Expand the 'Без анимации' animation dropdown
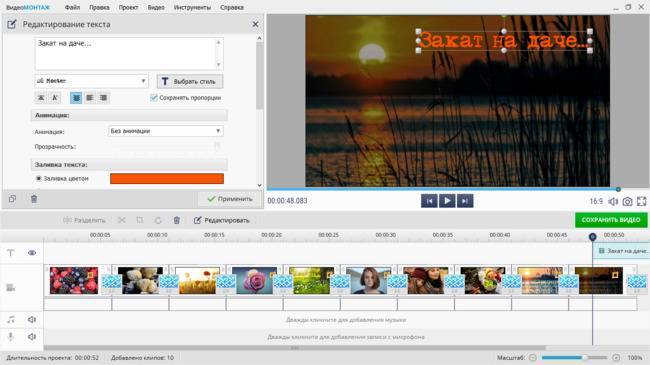Screen dimensions: 650x365 [165, 131]
